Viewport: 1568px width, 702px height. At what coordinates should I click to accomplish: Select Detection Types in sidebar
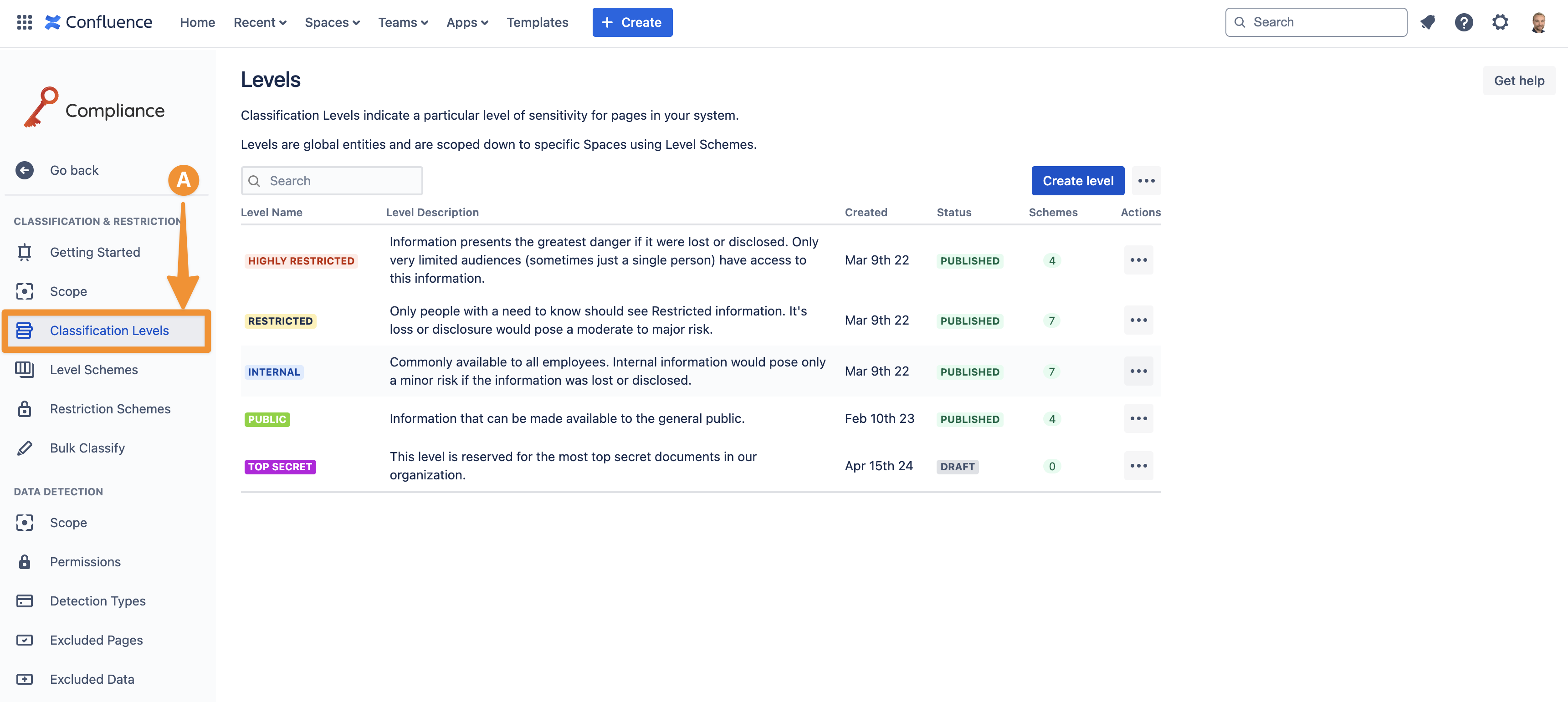coord(97,601)
